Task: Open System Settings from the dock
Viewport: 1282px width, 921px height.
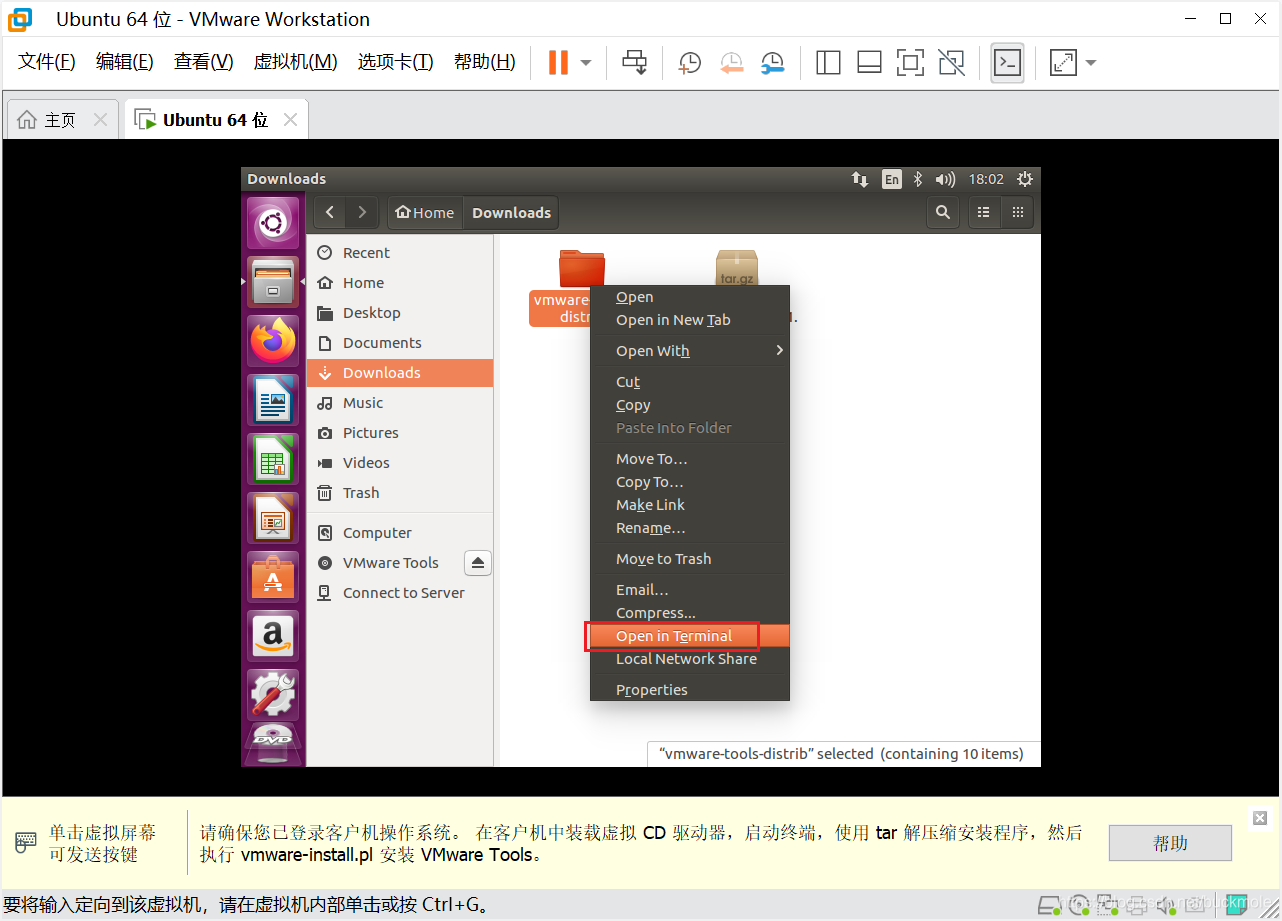Action: click(x=273, y=695)
